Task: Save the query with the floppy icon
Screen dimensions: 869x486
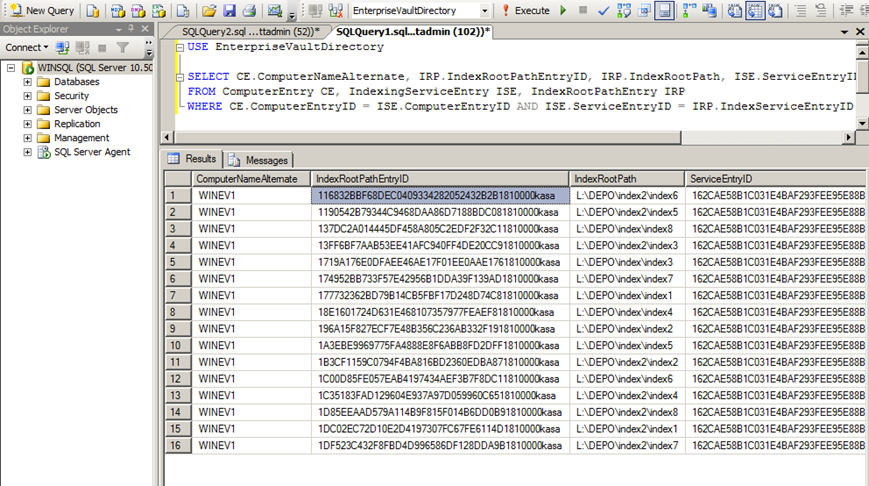Action: point(229,10)
